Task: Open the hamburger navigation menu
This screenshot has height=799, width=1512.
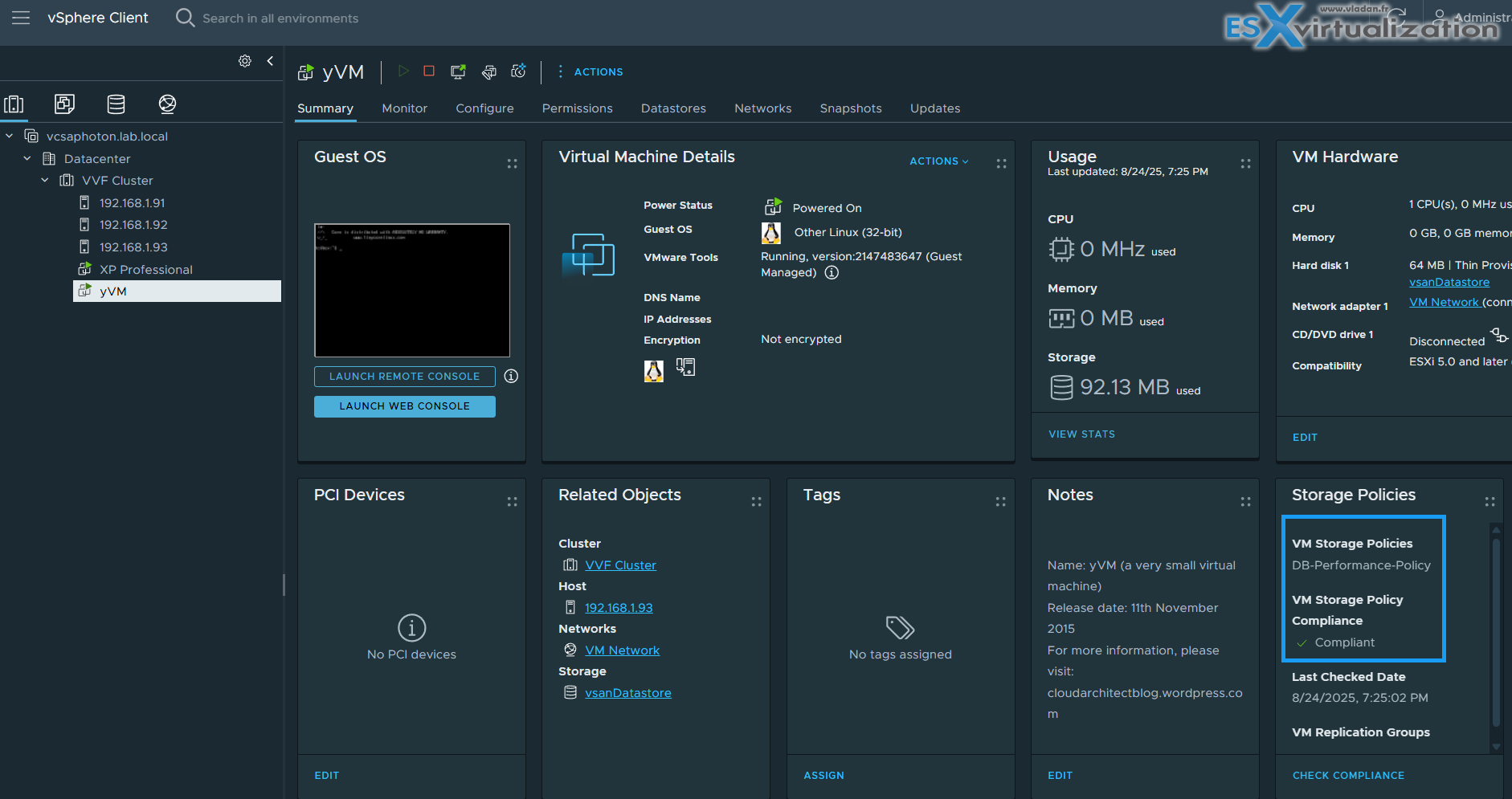Action: pyautogui.click(x=21, y=18)
